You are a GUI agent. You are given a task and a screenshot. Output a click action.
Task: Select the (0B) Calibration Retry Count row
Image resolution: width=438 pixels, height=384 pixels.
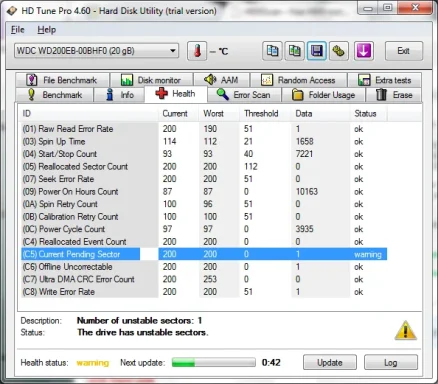[204, 217]
